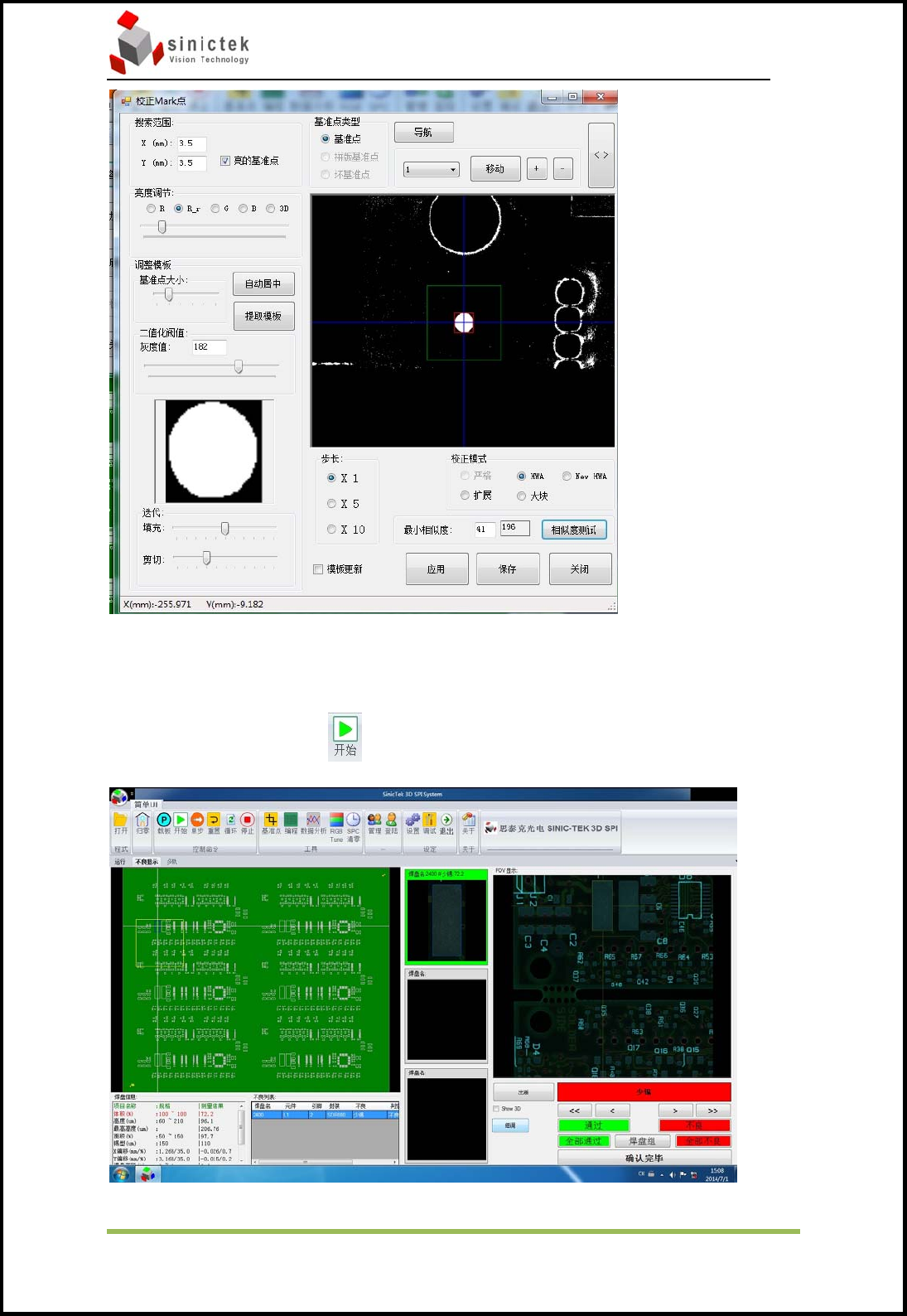Enable the 模板更新 checkbox

point(318,569)
